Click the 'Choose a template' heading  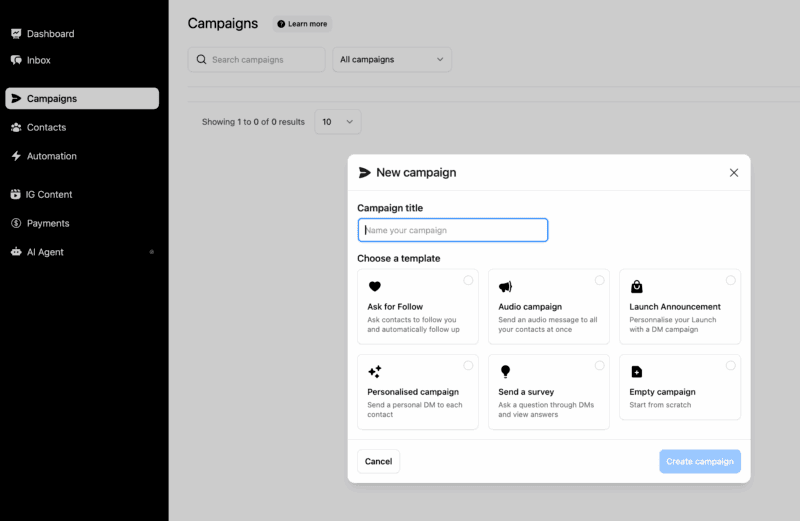pyautogui.click(x=398, y=258)
